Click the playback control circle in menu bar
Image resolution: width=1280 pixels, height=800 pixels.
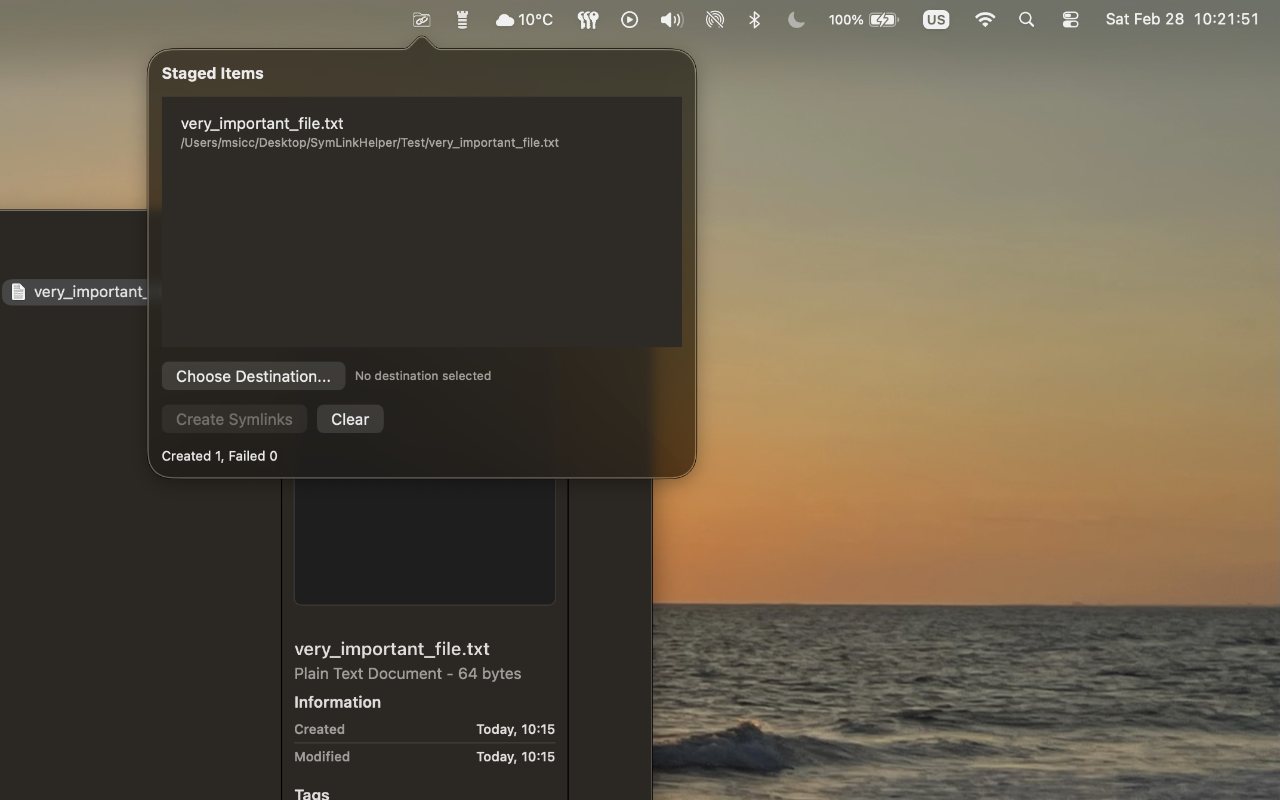pyautogui.click(x=629, y=19)
